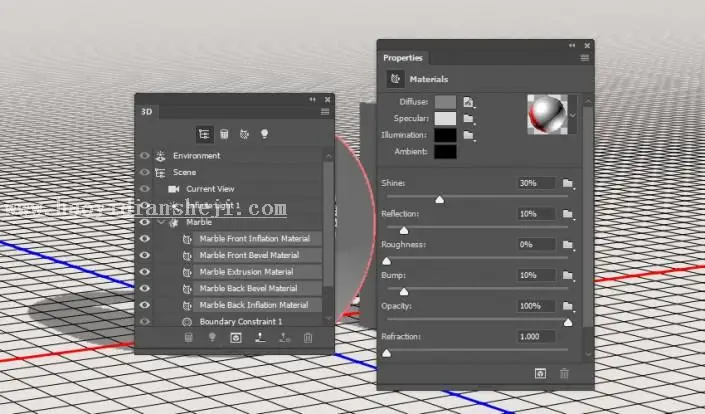Click the Shine slider handle

click(x=440, y=200)
